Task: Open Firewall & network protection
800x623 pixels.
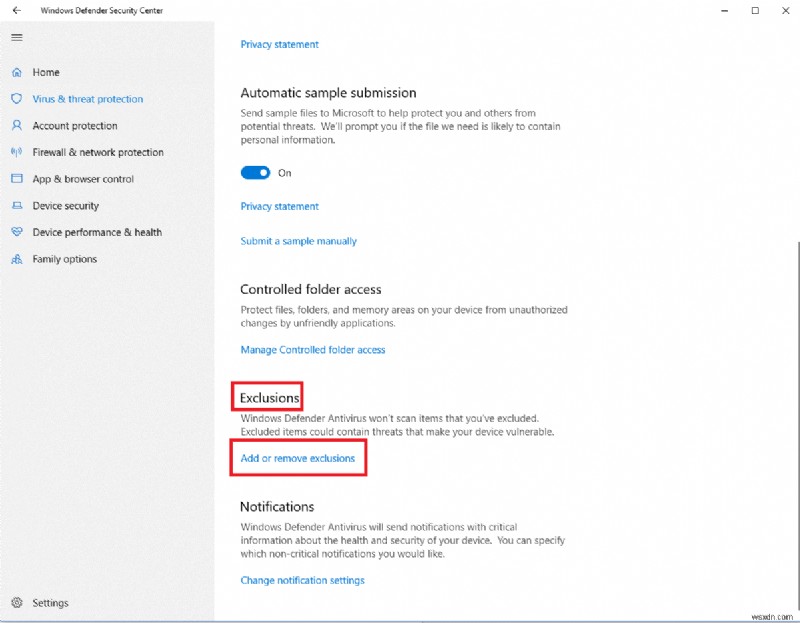Action: pos(95,152)
